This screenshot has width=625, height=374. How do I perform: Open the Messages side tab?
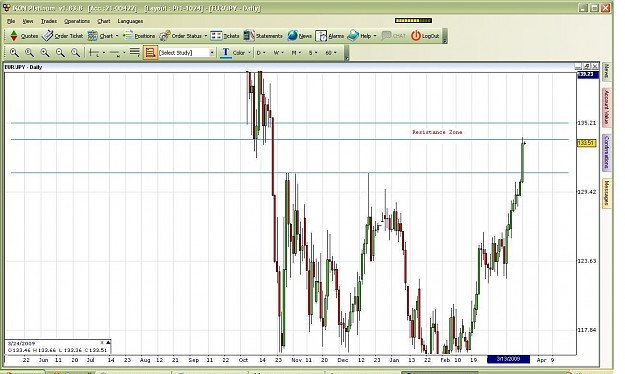coord(606,193)
